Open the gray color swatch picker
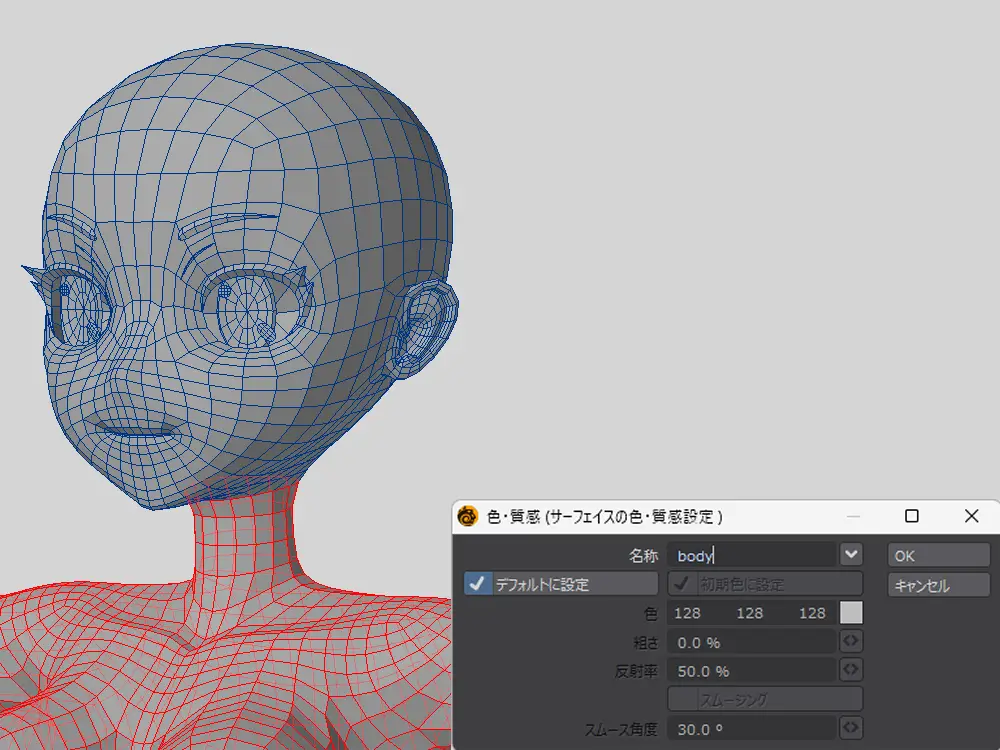The width and height of the screenshot is (1000, 750). point(851,613)
